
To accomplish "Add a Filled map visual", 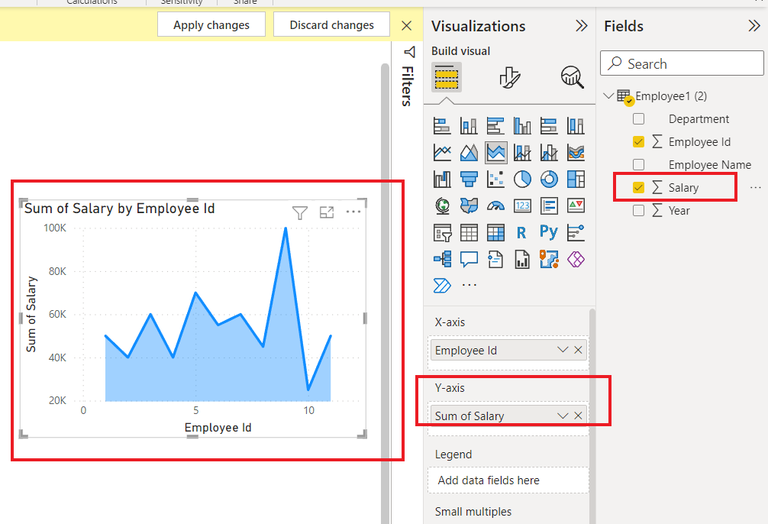I will pyautogui.click(x=469, y=206).
